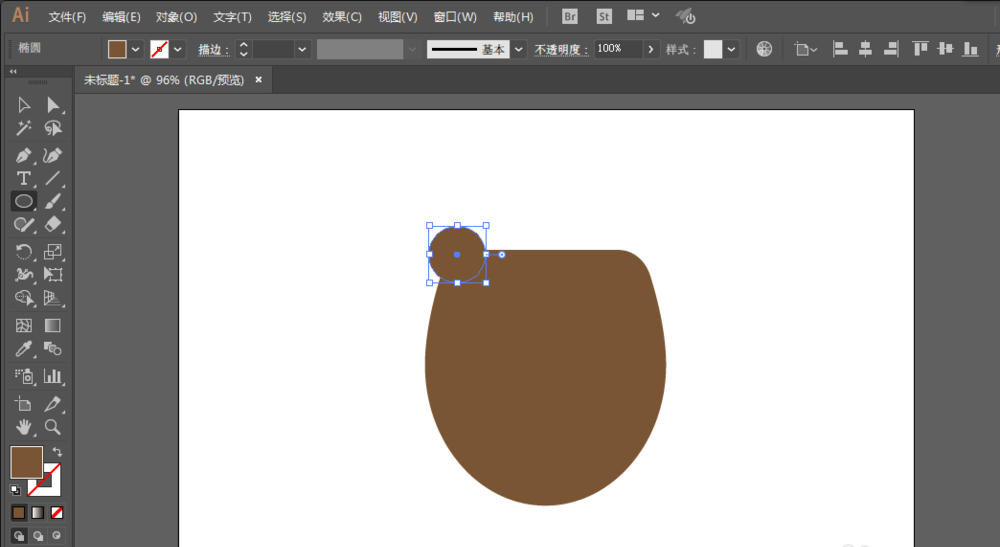This screenshot has width=1000, height=547.
Task: Select the Type tool
Action: coord(24,179)
